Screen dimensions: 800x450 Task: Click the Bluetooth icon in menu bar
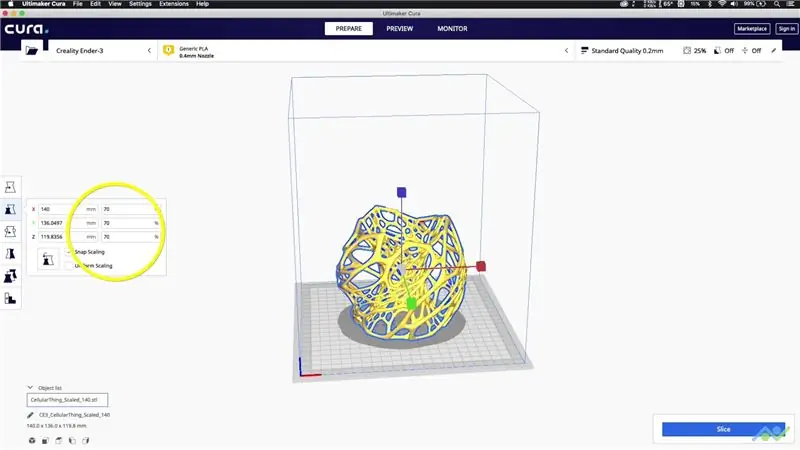click(710, 4)
